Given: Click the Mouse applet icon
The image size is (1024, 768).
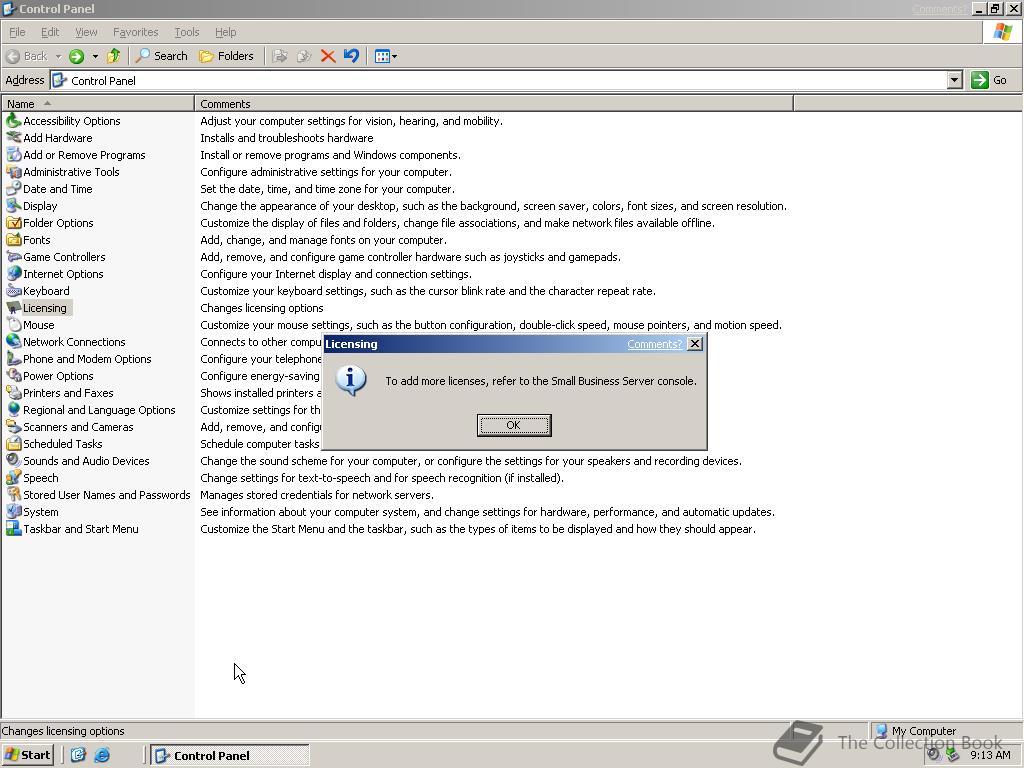Looking at the screenshot, I should point(13,325).
